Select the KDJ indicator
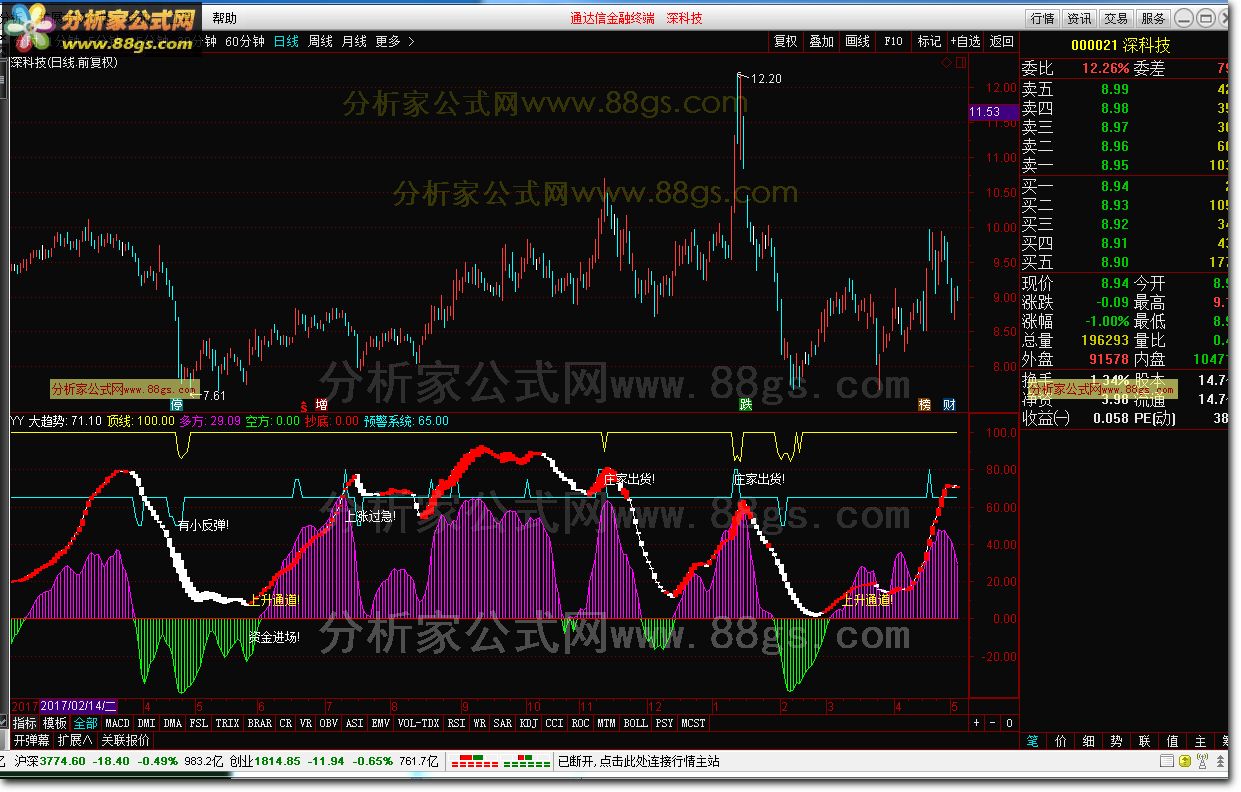This screenshot has width=1241, height=792. coord(529,723)
